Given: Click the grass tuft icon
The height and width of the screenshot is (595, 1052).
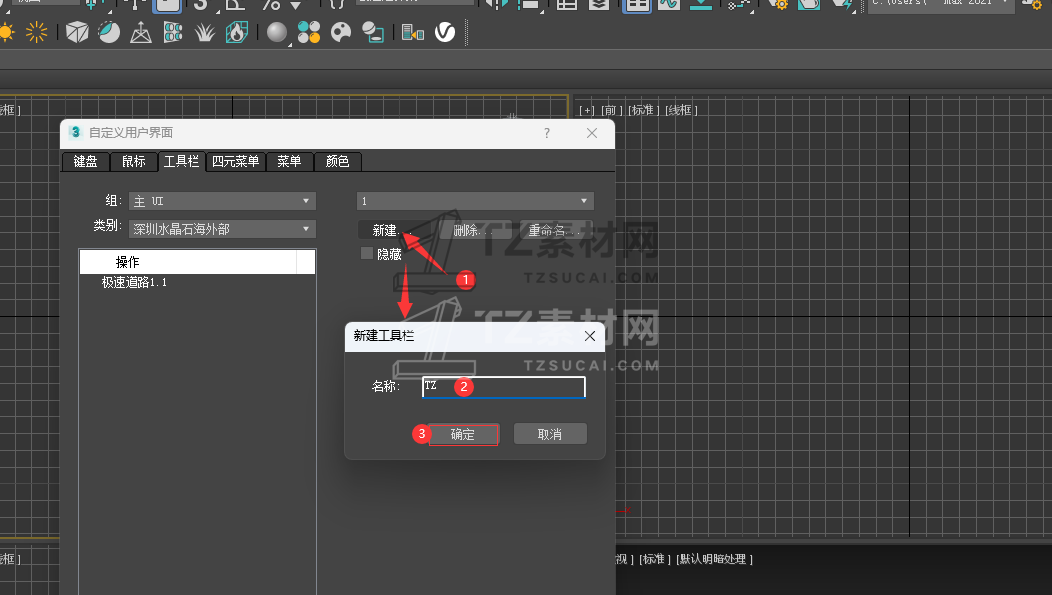Looking at the screenshot, I should (205, 32).
